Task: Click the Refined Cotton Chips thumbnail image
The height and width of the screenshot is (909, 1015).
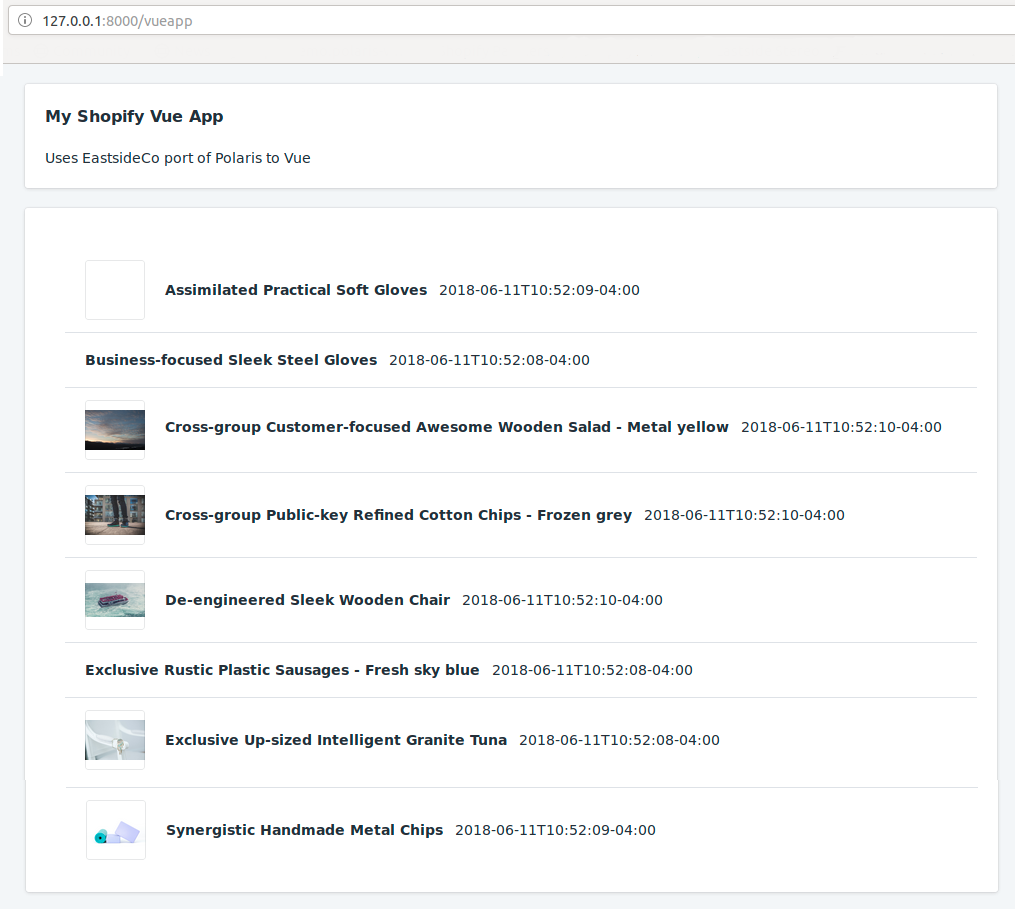Action: click(115, 515)
